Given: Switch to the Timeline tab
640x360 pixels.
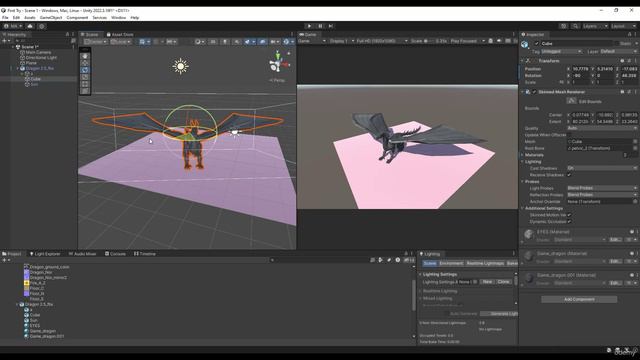Looking at the screenshot, I should click(x=145, y=254).
